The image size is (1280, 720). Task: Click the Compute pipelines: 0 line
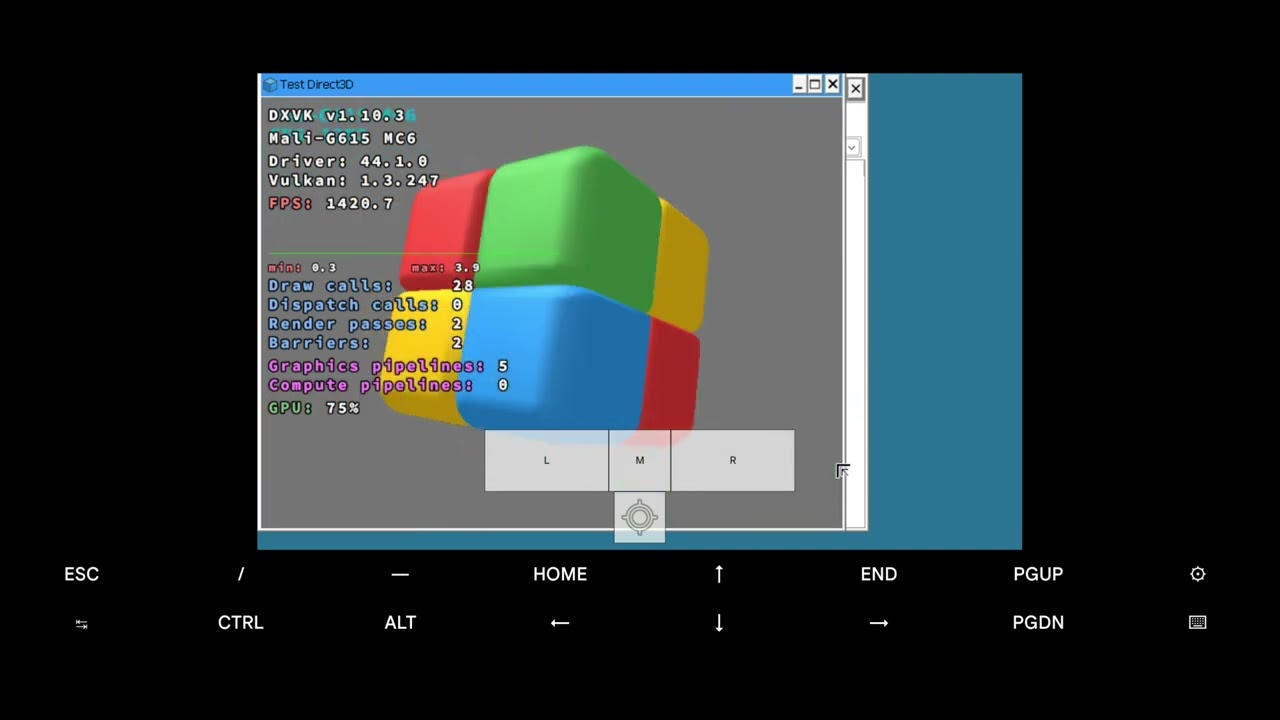pos(388,385)
